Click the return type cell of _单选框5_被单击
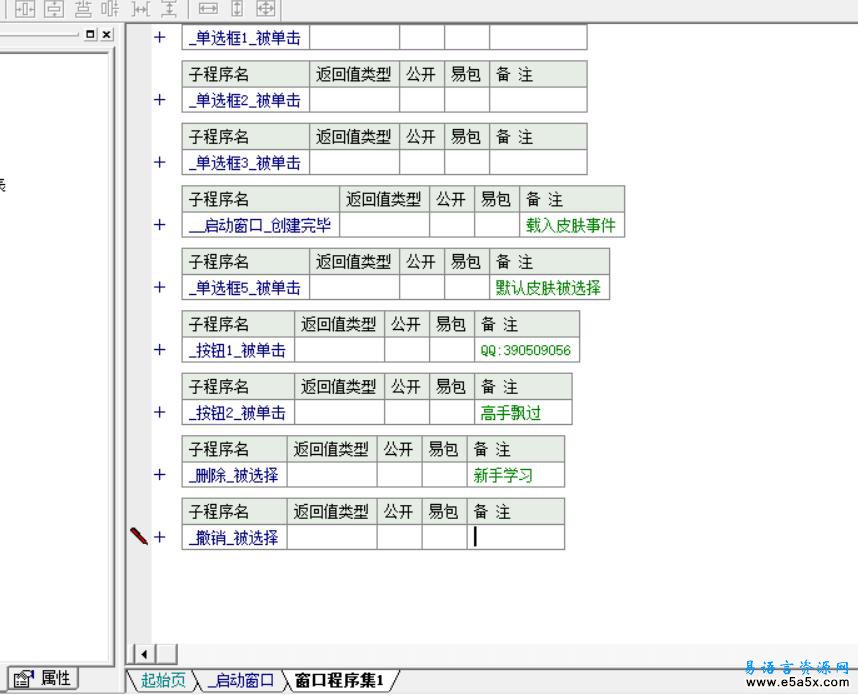858x695 pixels. tap(355, 287)
